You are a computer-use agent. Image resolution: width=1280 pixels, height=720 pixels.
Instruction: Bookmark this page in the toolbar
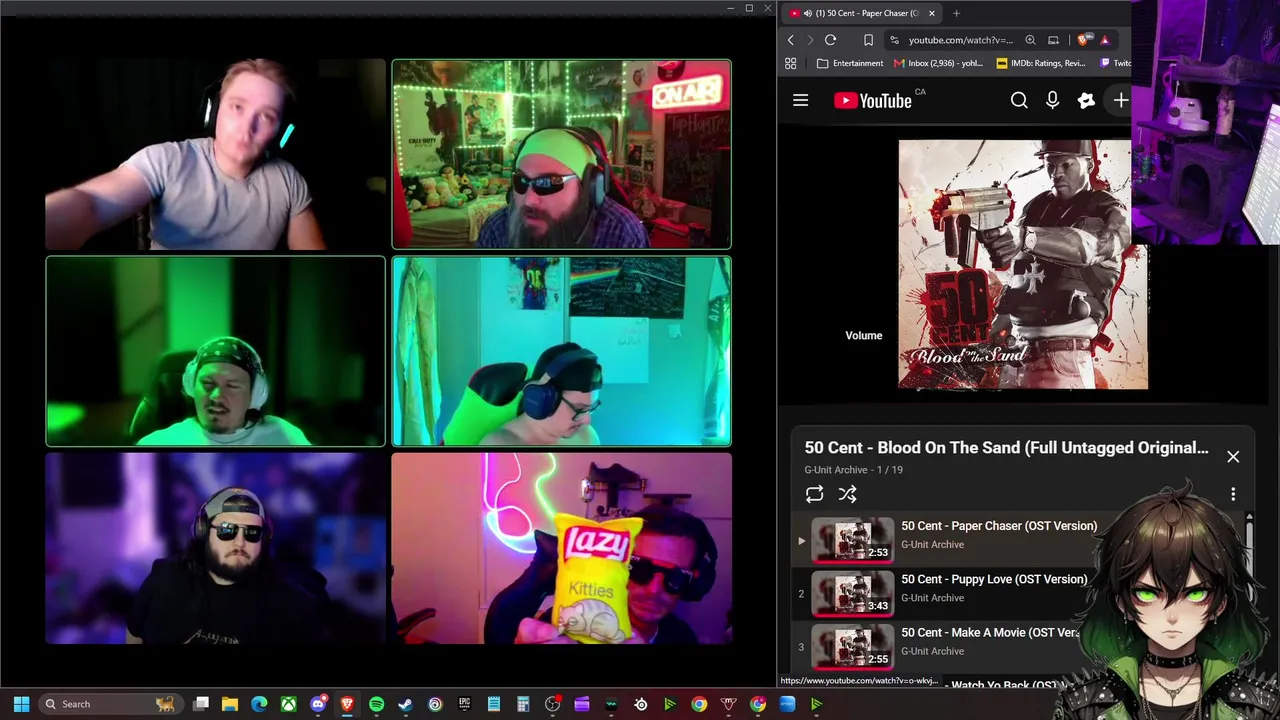[868, 40]
